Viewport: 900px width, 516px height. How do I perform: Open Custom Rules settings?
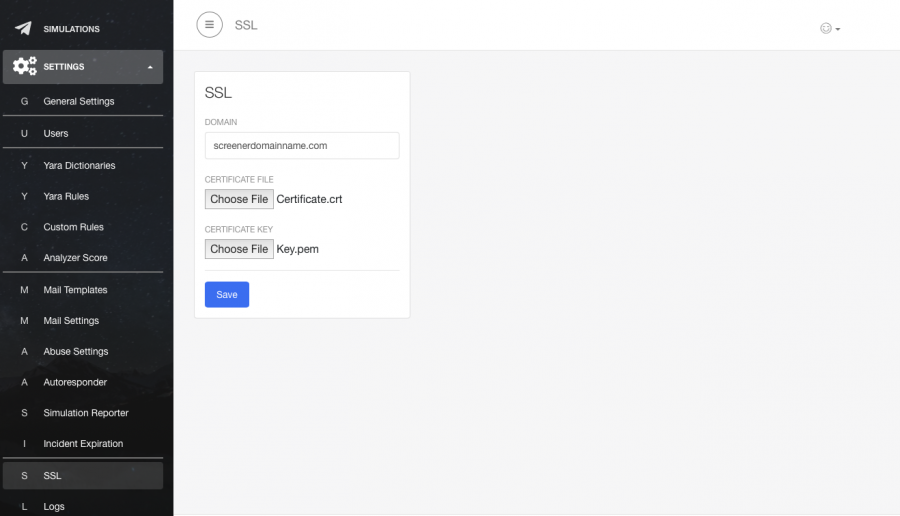coord(73,227)
